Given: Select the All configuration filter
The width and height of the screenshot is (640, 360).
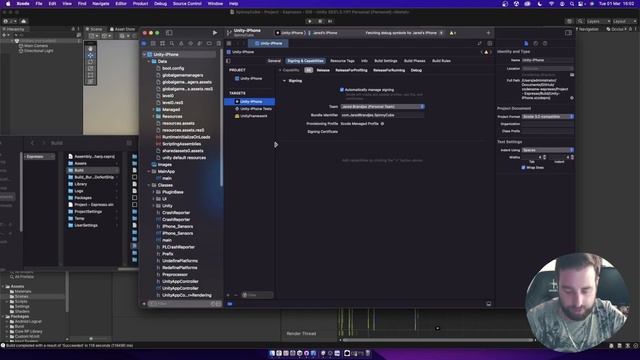Looking at the screenshot, I should (x=308, y=70).
